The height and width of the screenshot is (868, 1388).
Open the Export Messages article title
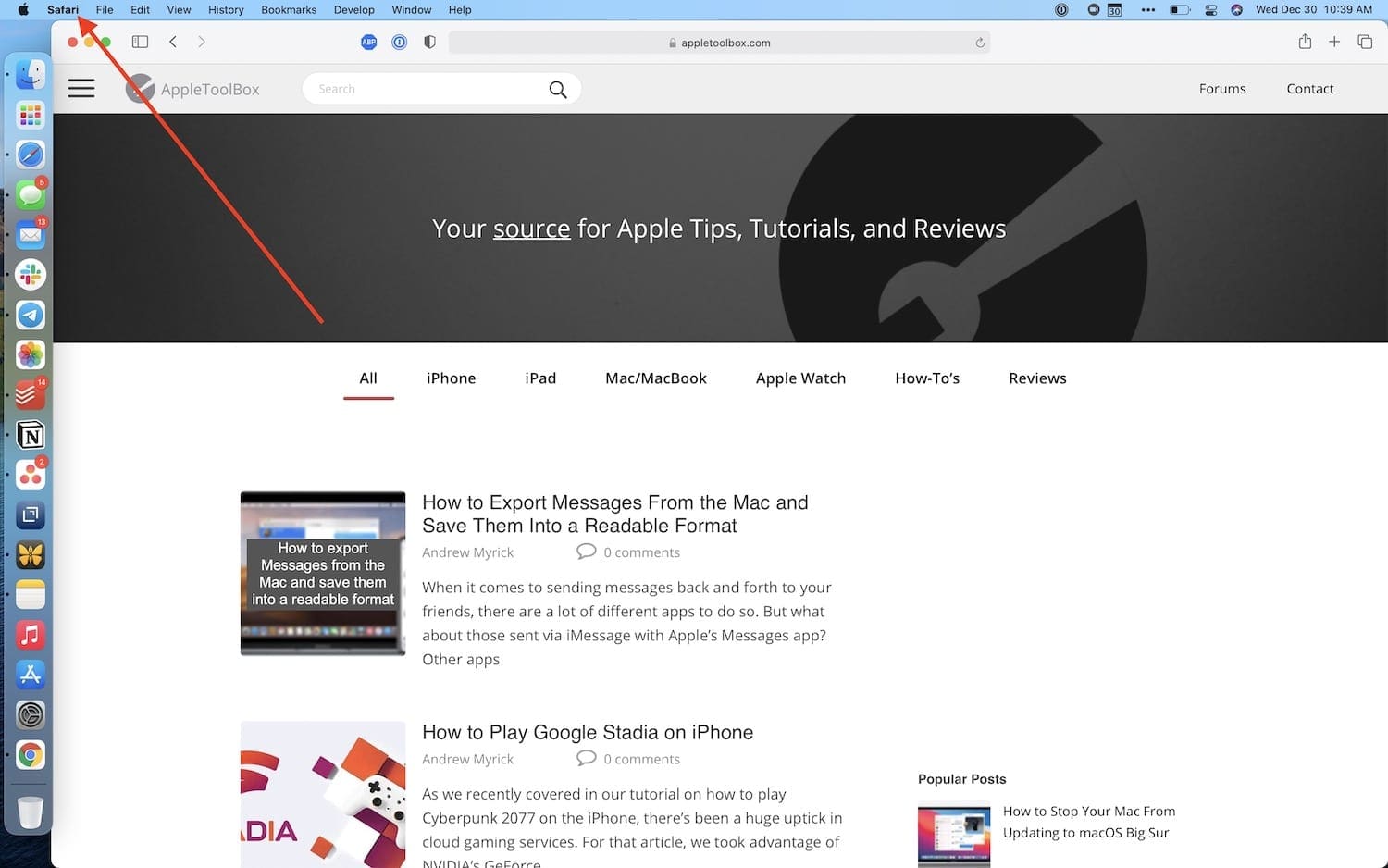pyautogui.click(x=615, y=514)
